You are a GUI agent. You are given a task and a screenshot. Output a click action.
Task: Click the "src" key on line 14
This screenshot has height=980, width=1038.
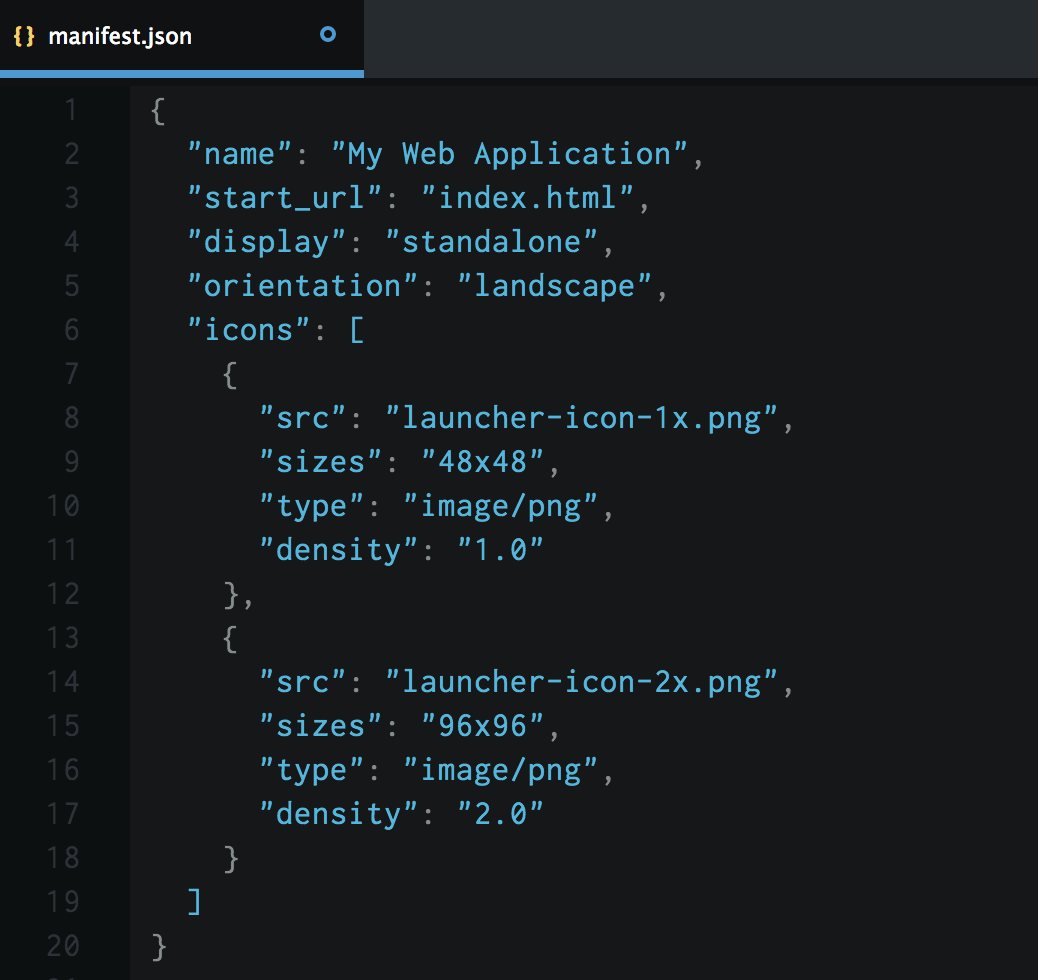click(x=303, y=682)
